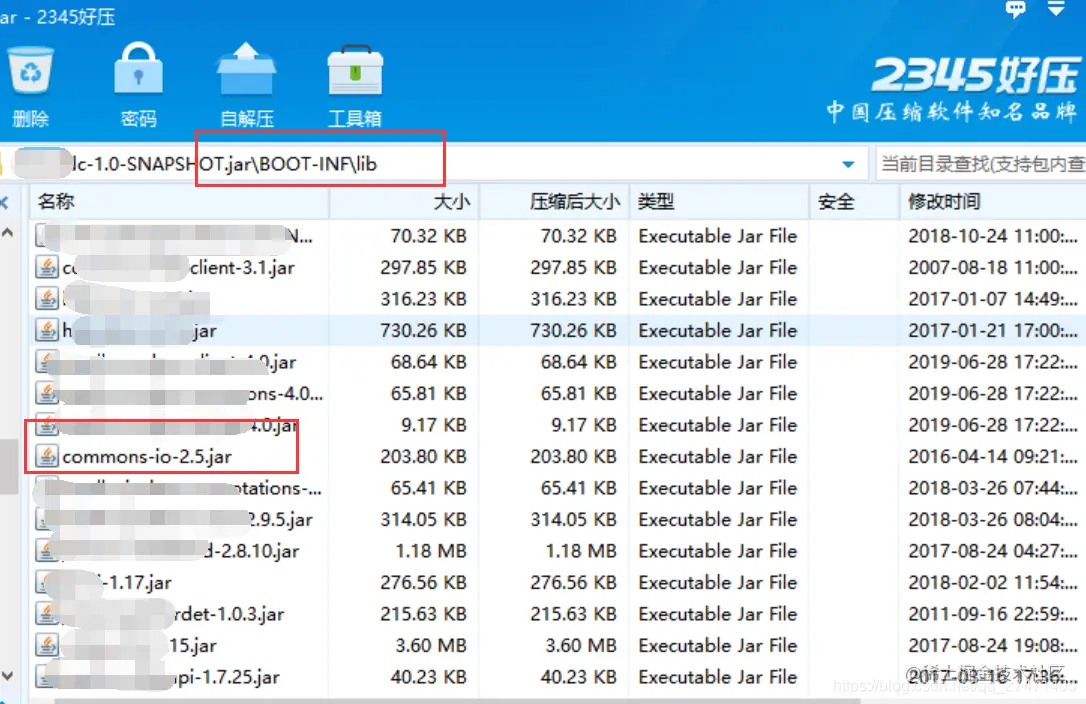Click the 70.32 KB size cell in 大小 column

point(428,236)
